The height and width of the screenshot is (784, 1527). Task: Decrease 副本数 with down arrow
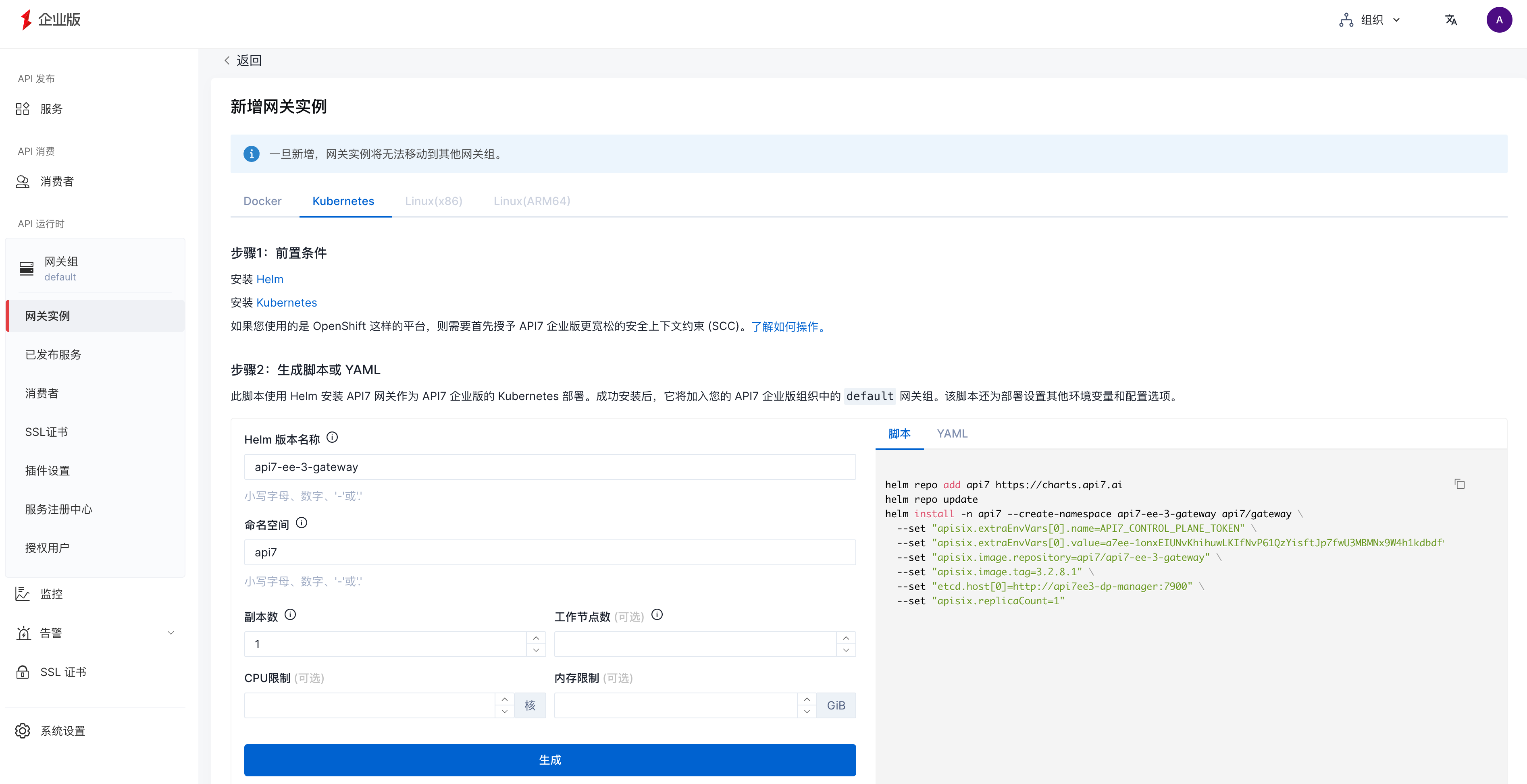536,651
